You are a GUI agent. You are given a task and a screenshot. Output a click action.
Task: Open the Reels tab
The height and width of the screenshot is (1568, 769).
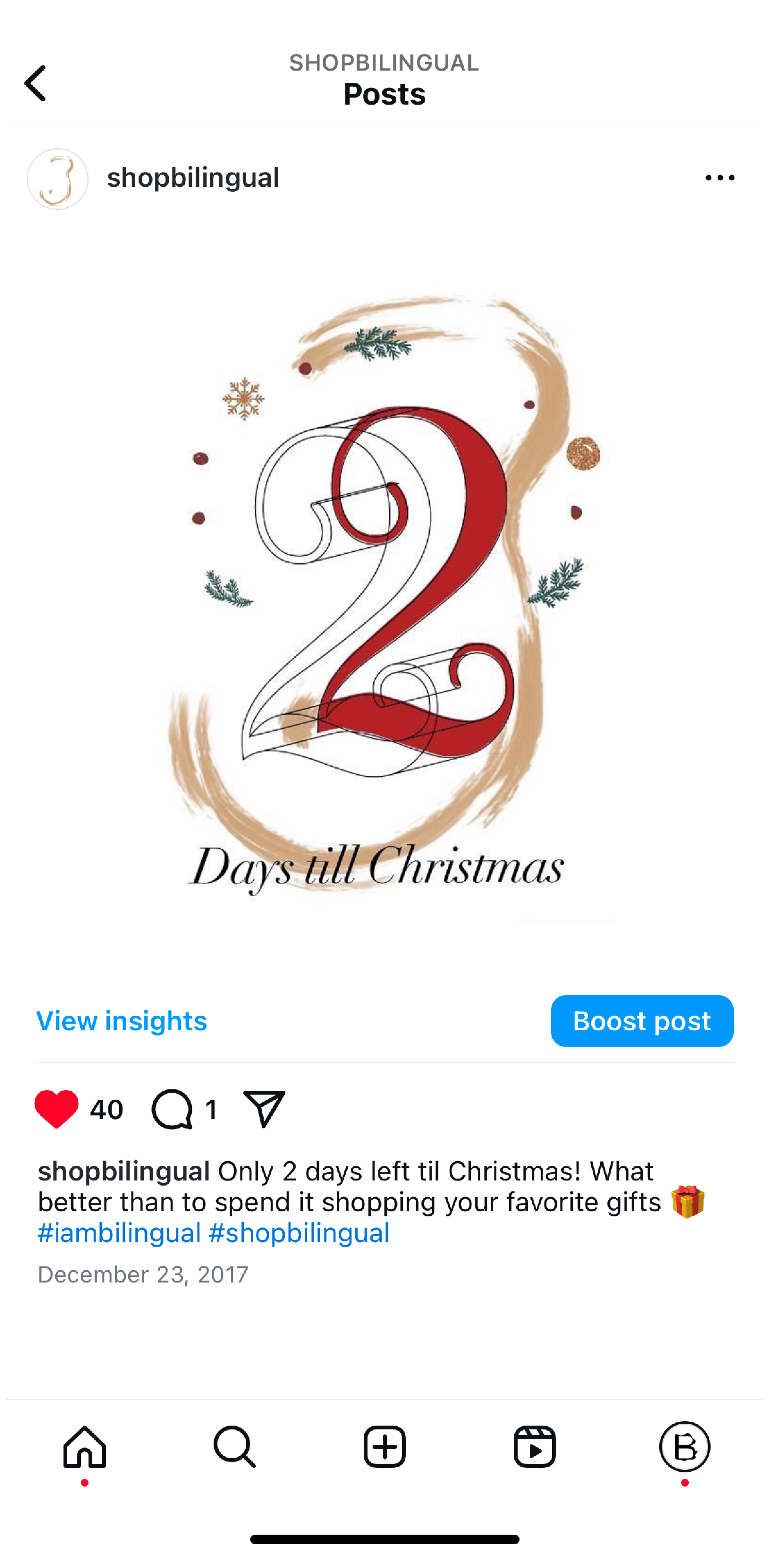pyautogui.click(x=535, y=1447)
